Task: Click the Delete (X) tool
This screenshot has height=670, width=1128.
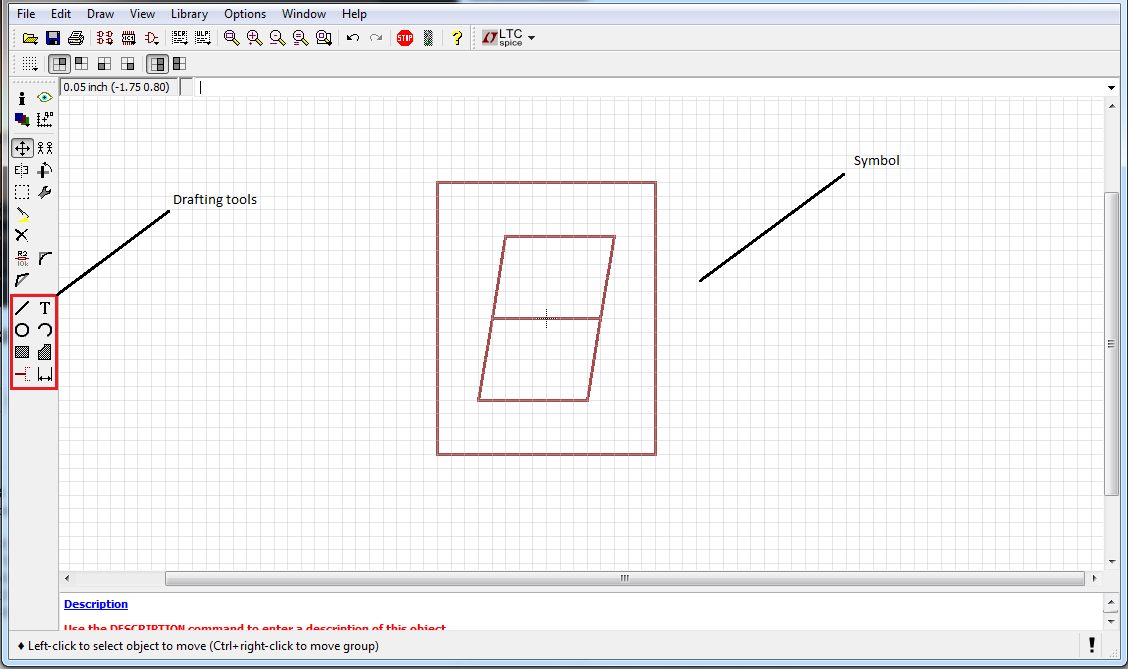Action: tap(22, 234)
